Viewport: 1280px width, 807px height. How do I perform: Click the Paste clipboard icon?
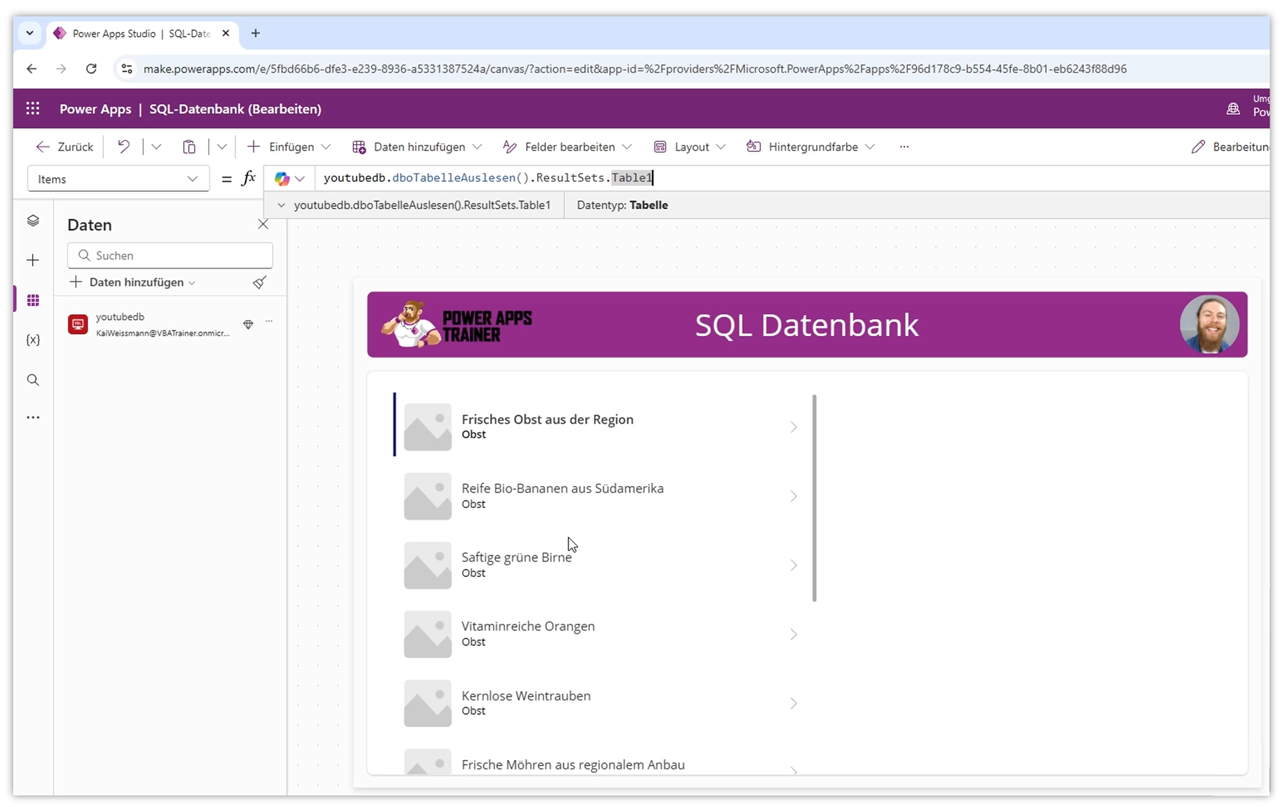[189, 147]
